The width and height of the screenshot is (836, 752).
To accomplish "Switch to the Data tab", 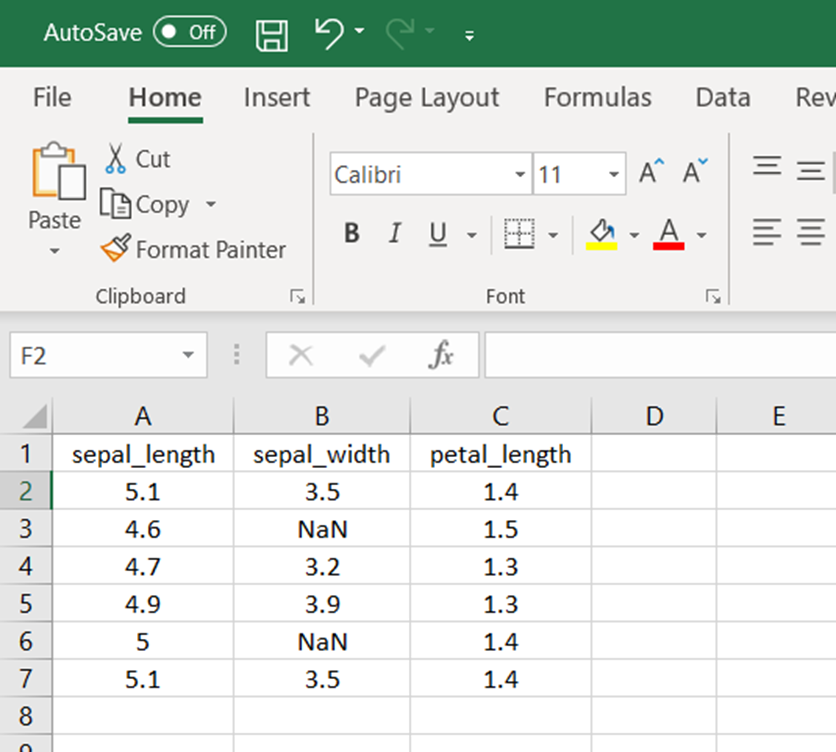I will (x=723, y=97).
